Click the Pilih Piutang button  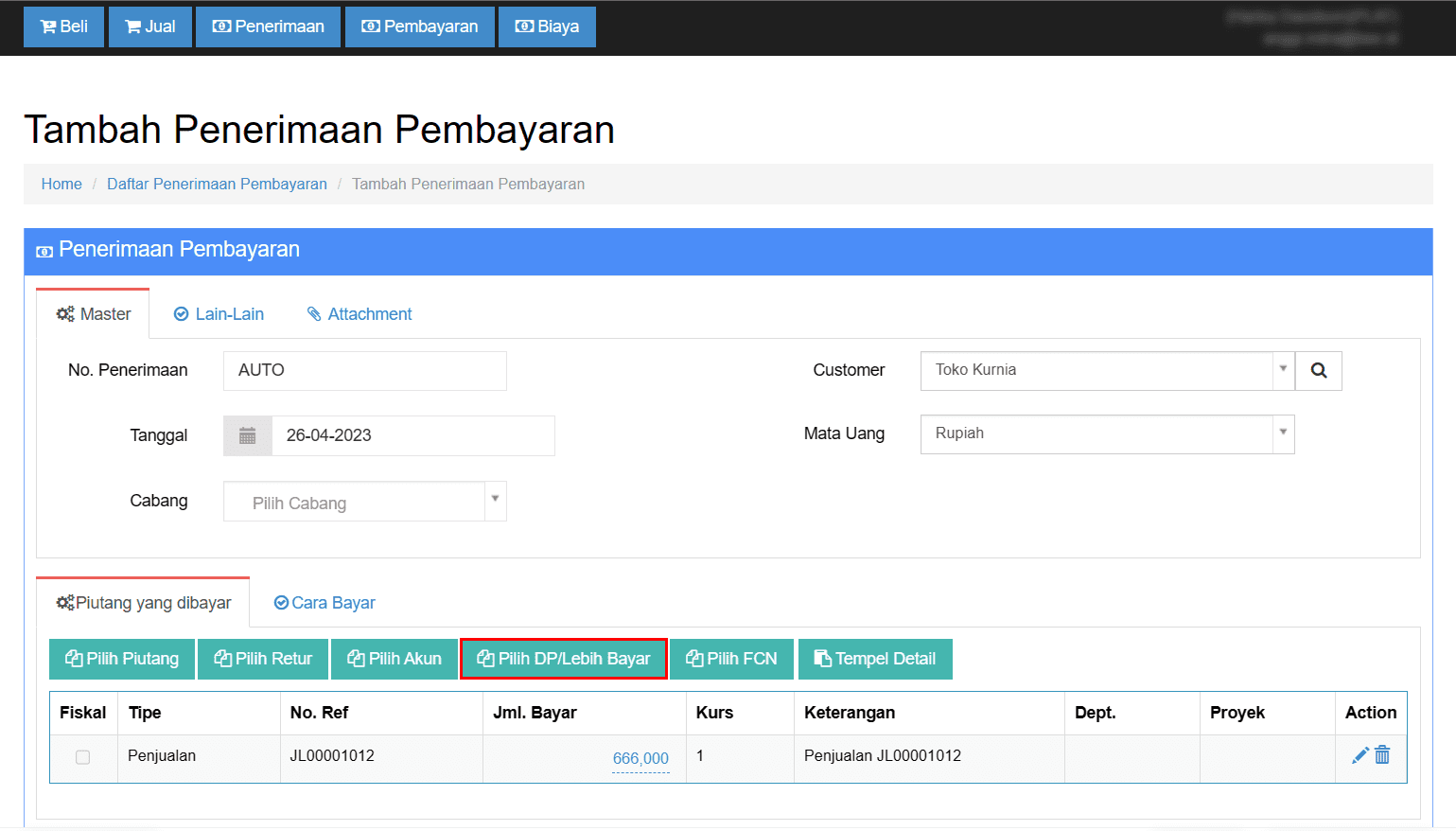[122, 659]
